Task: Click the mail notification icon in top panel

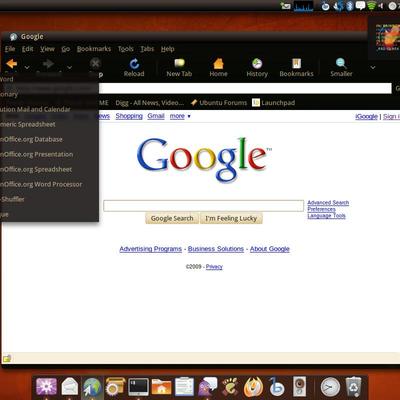Action: 286,5
